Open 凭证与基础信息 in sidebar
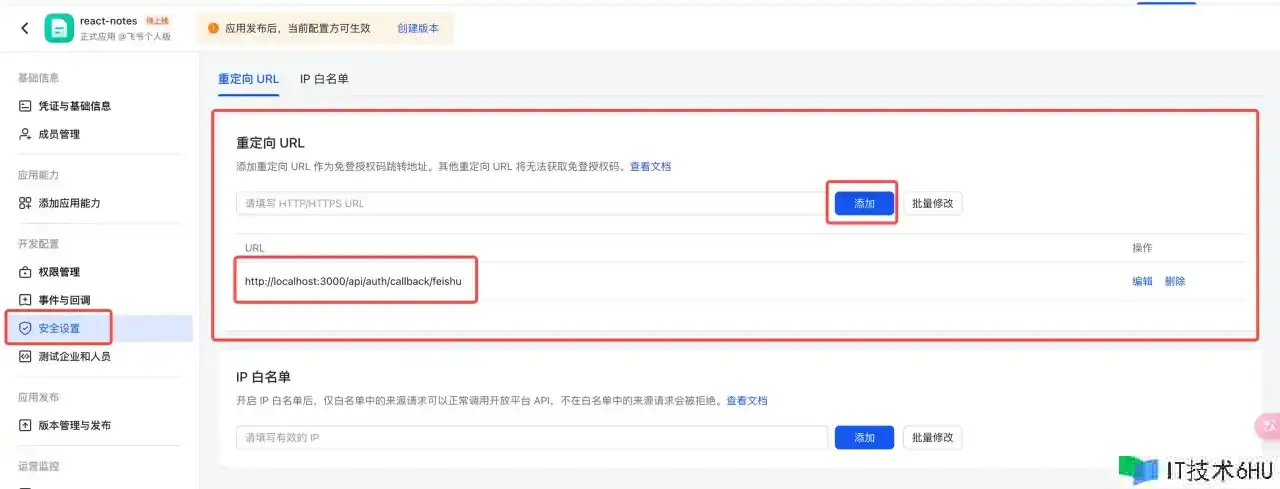 pos(74,106)
